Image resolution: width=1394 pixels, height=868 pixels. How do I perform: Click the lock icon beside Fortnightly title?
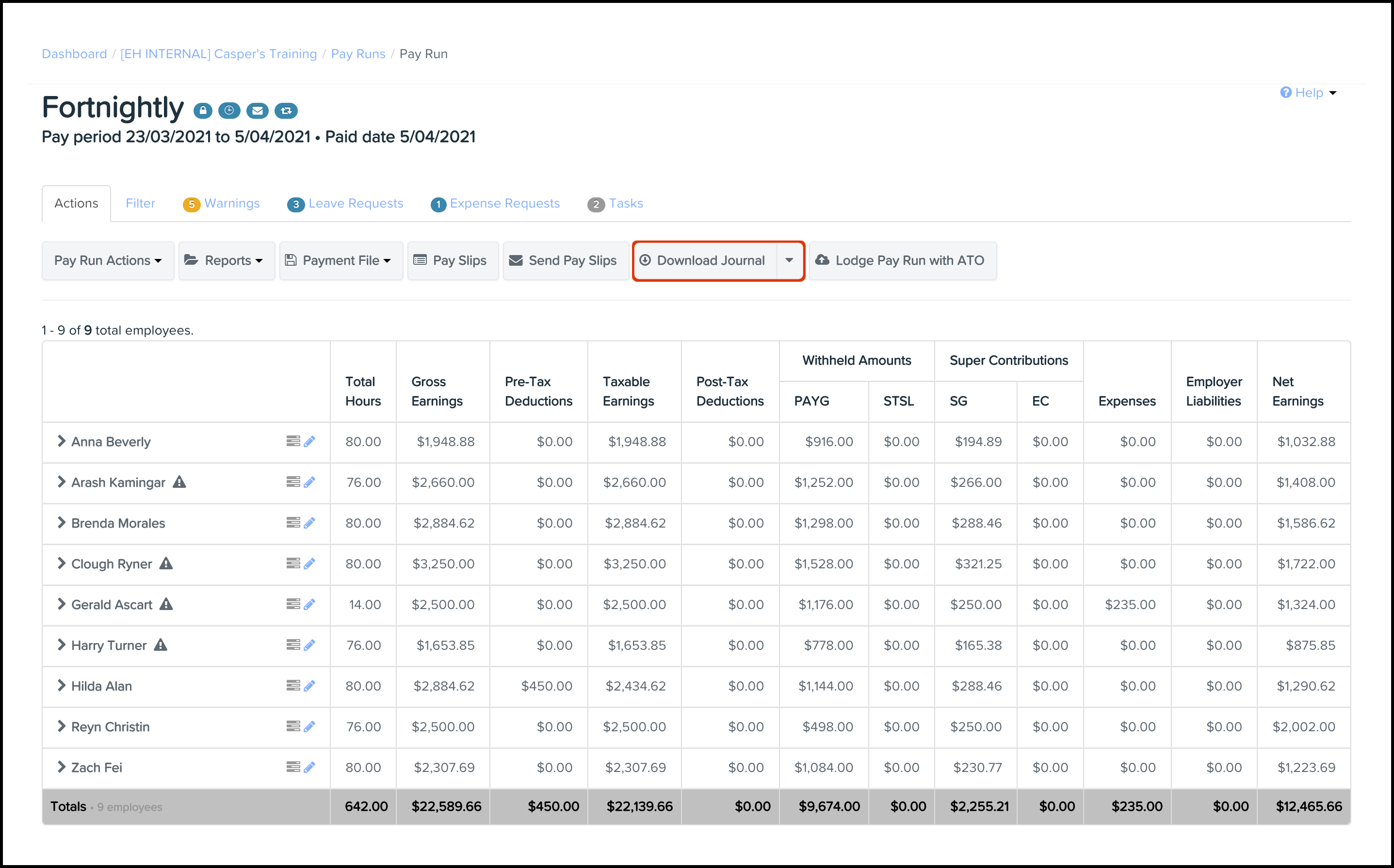click(203, 110)
